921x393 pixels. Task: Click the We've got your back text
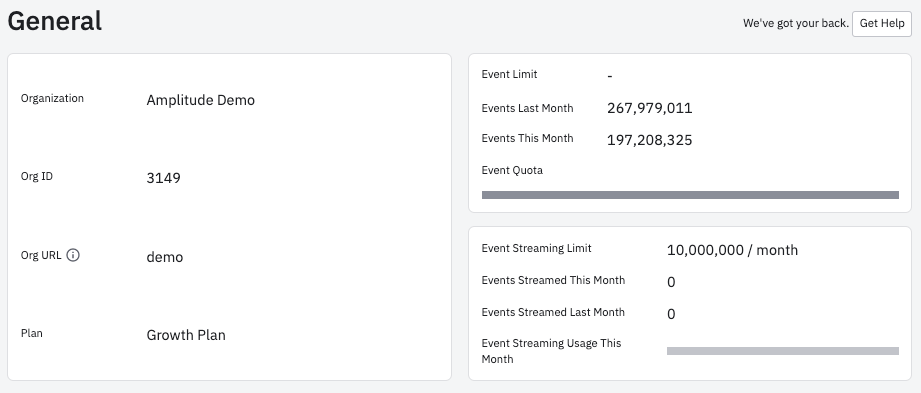tap(796, 23)
